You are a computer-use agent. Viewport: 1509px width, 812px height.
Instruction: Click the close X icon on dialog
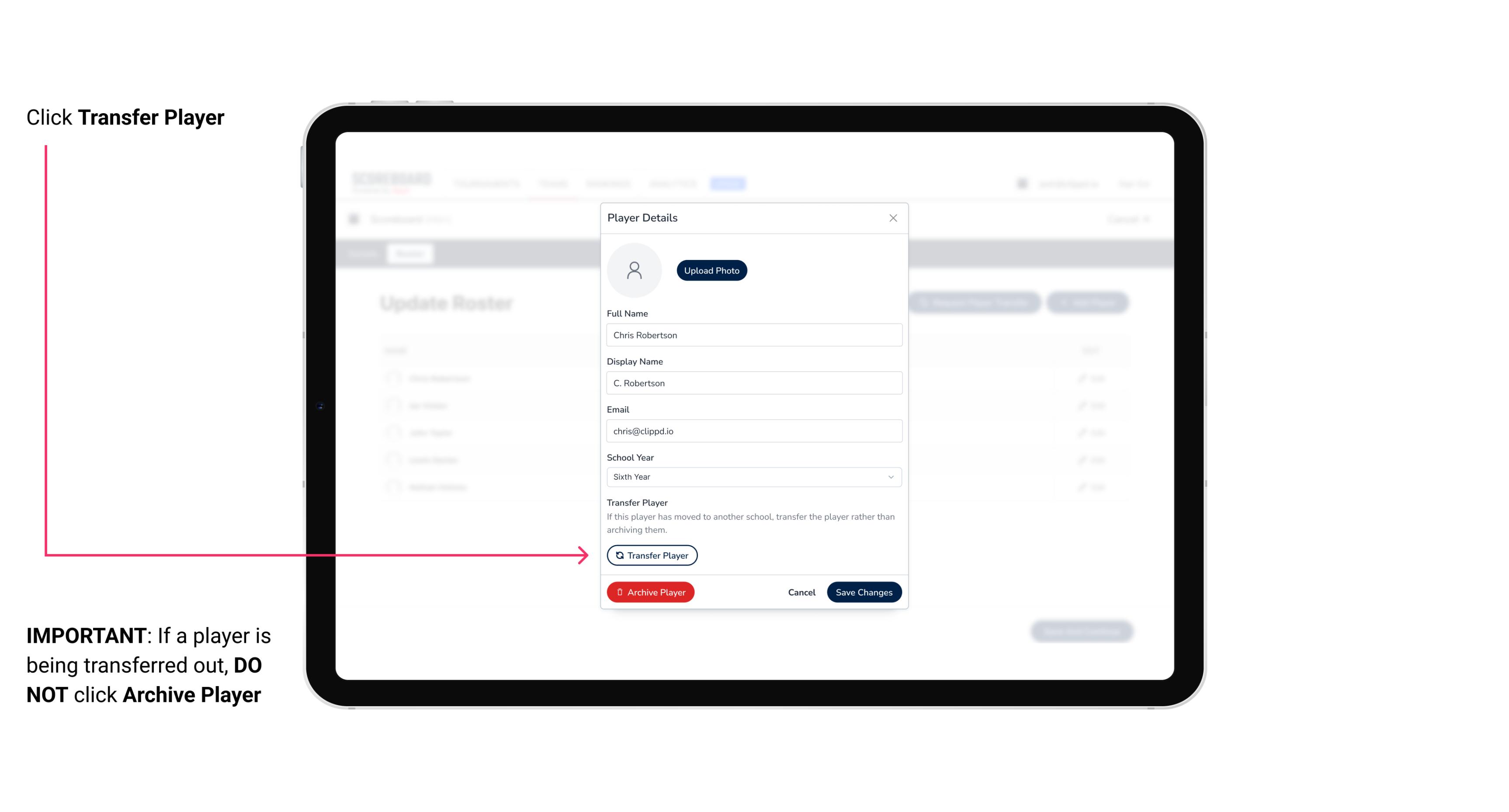(892, 218)
